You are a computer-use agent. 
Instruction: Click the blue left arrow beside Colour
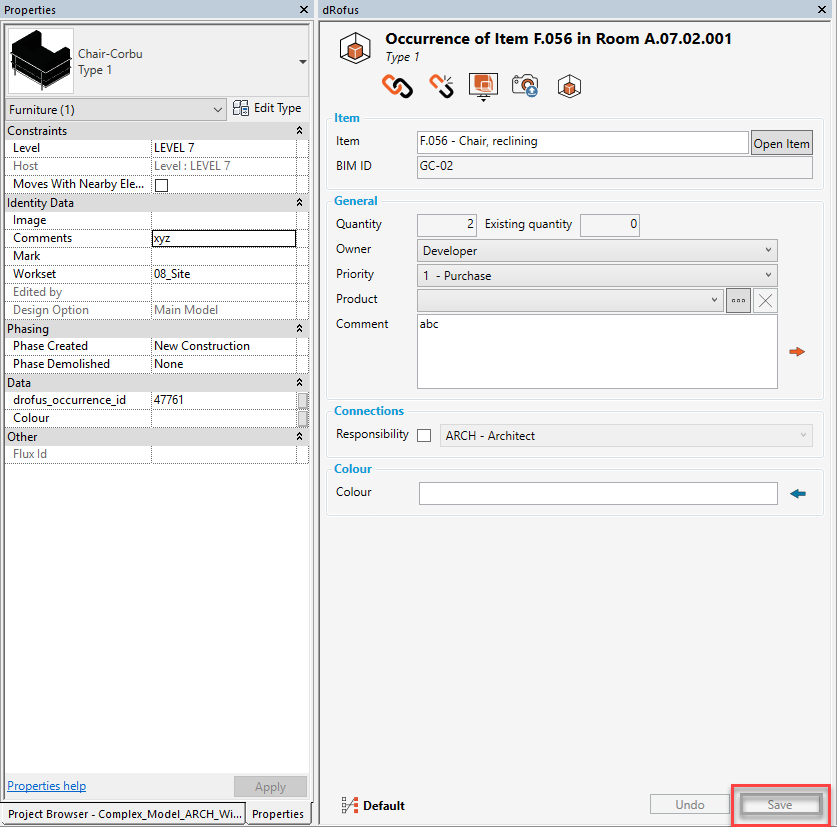point(797,493)
